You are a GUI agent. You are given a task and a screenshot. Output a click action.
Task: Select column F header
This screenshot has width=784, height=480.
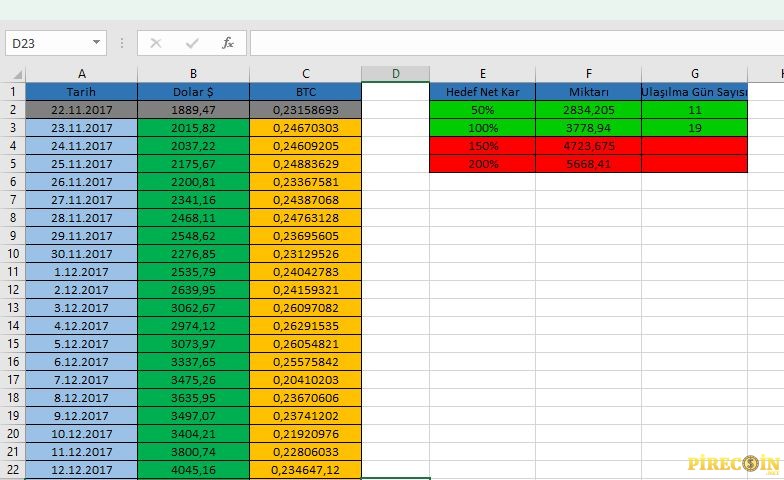click(588, 74)
